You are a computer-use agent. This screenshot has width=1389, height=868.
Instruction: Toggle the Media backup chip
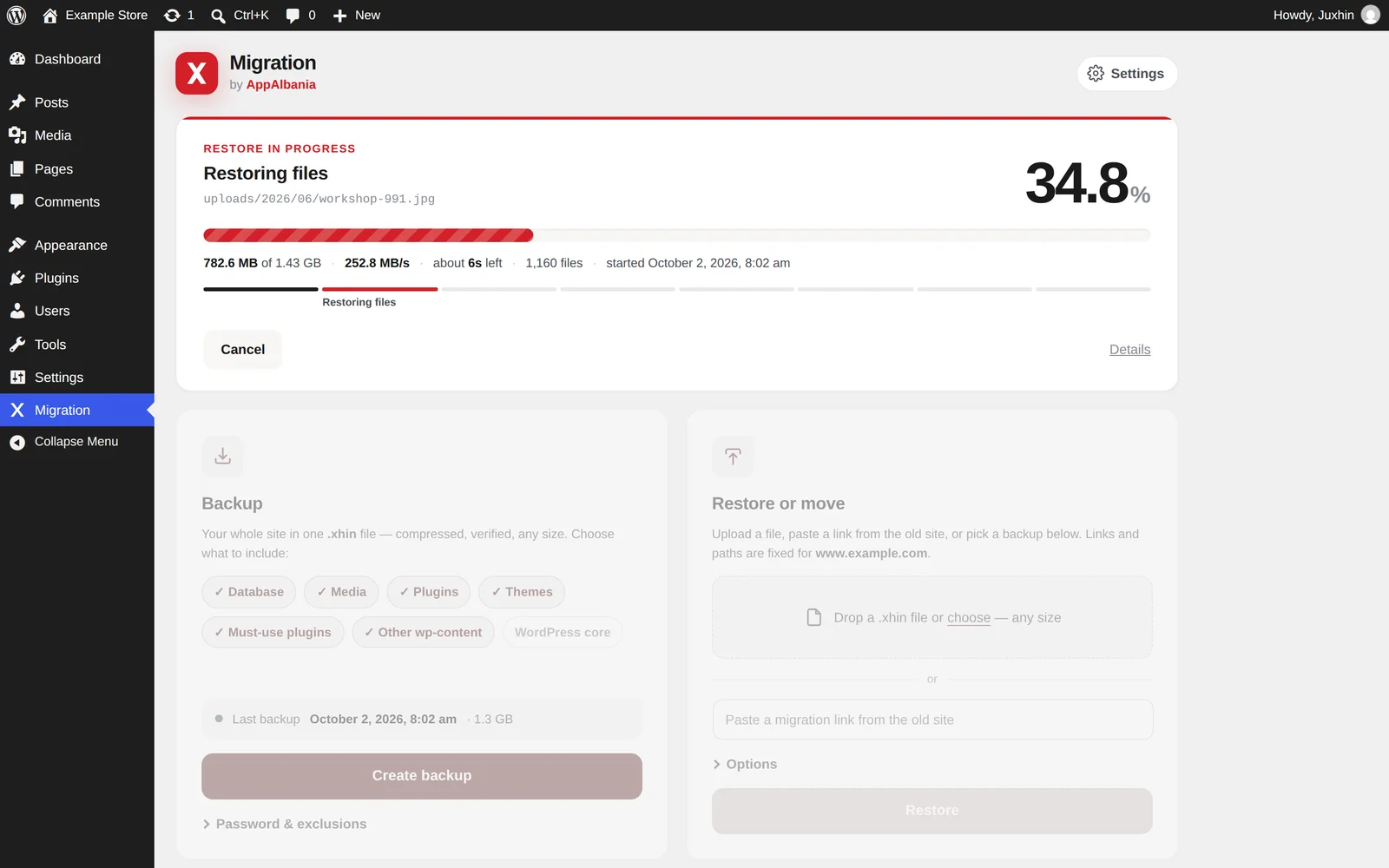[x=342, y=592]
